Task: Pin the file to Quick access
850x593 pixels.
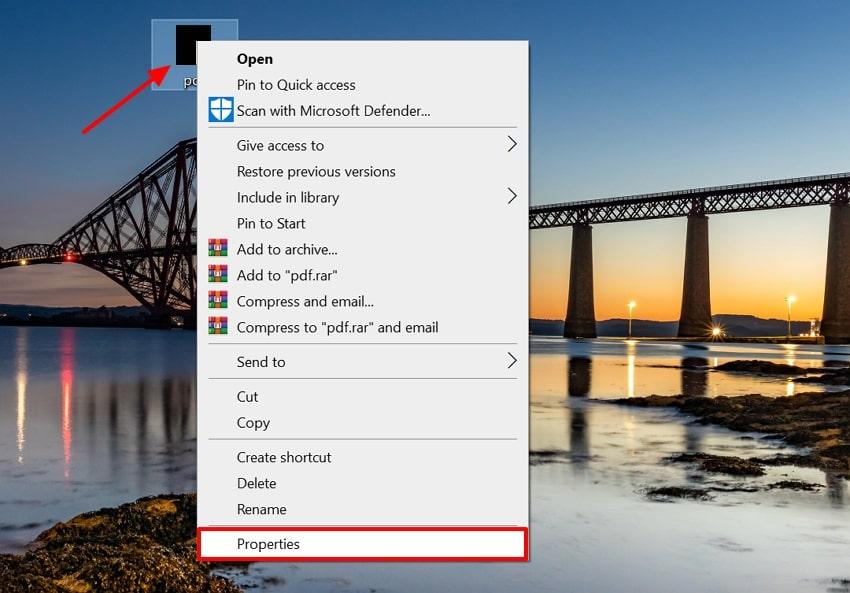Action: coord(296,85)
